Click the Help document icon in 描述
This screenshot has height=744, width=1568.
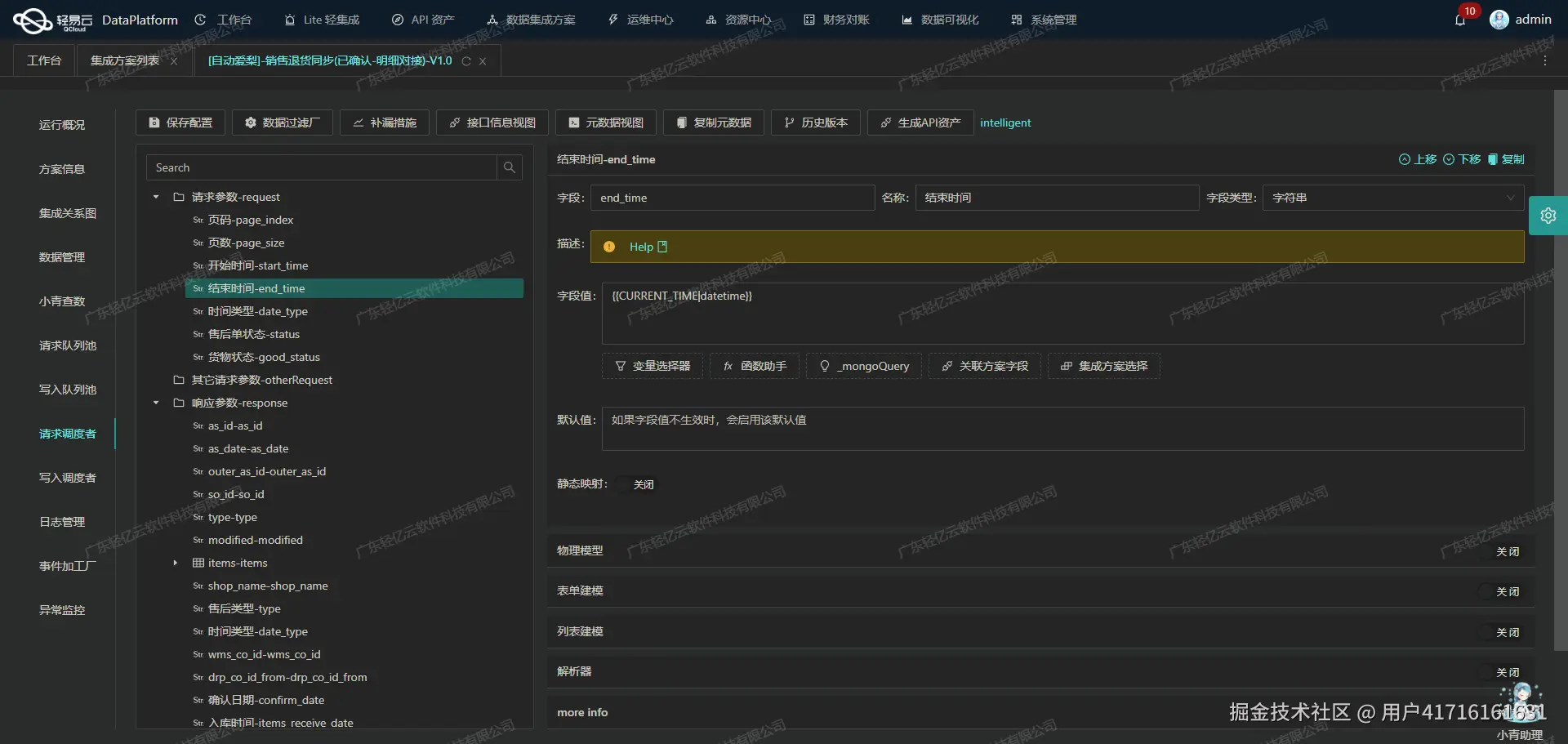[x=662, y=247]
